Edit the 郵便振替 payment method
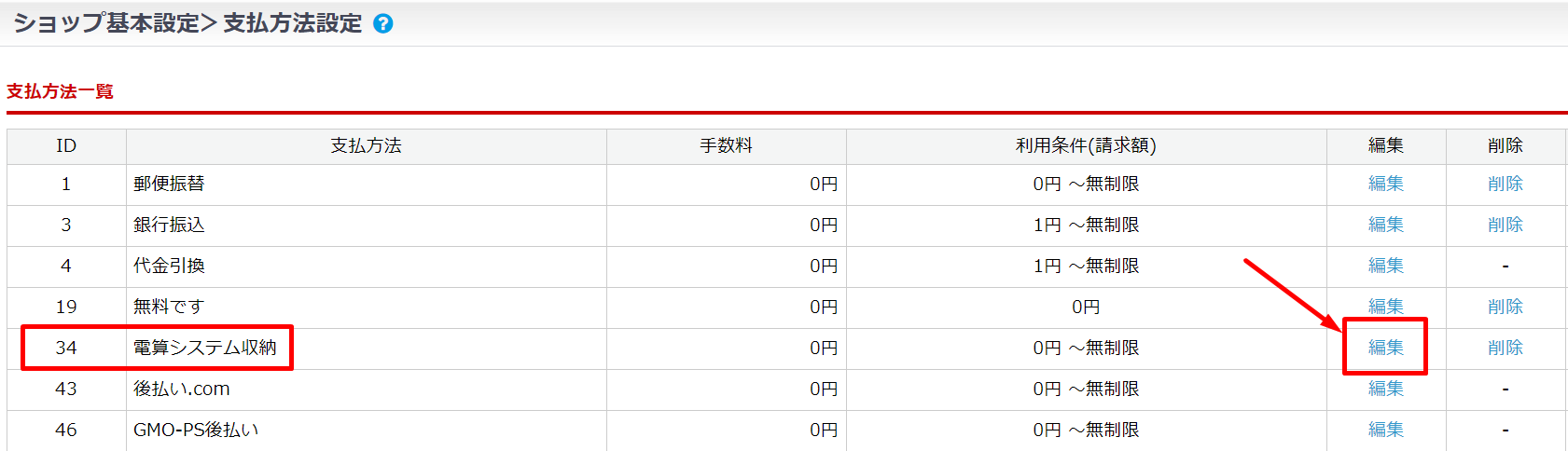 (1385, 184)
